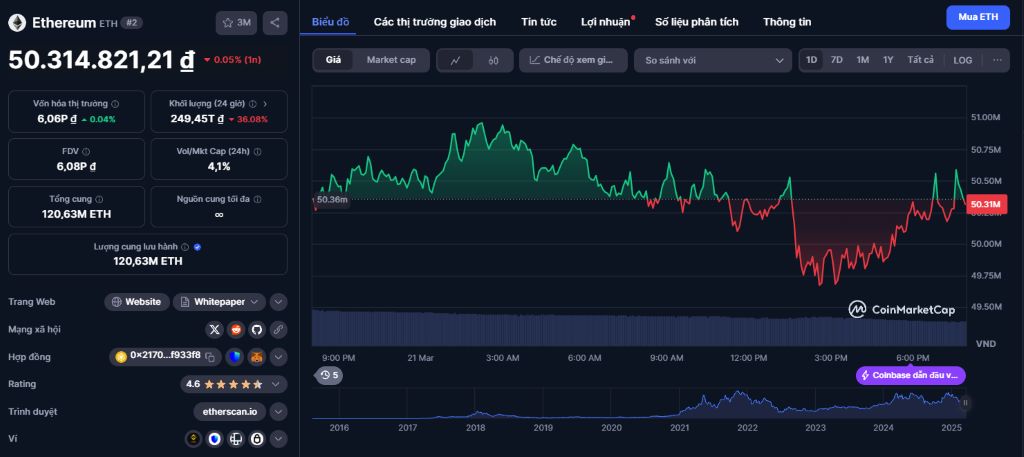Copy the contract address 0×2170...f933f8

(210, 357)
